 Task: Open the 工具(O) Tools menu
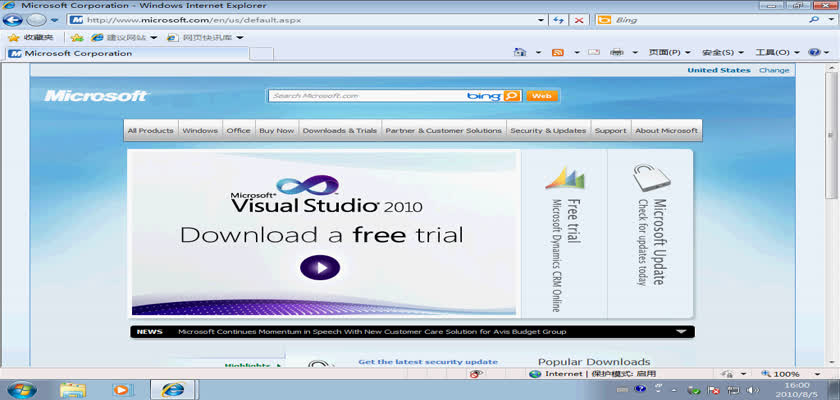(x=777, y=52)
